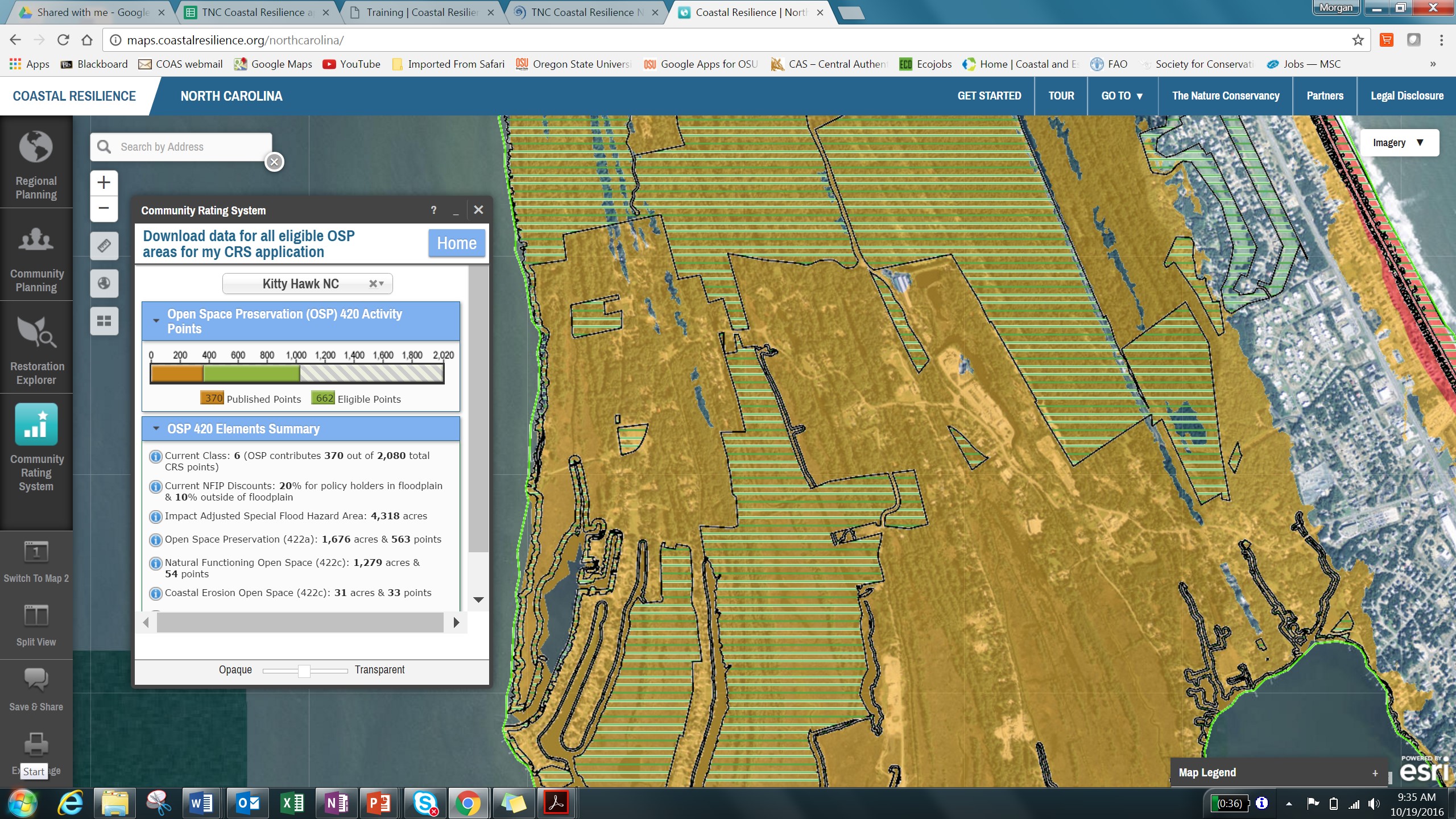Click the Split View icon

36,617
